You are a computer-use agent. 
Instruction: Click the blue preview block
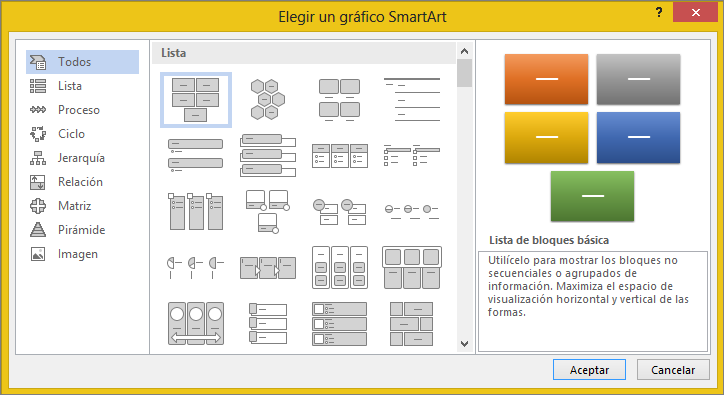(638, 137)
